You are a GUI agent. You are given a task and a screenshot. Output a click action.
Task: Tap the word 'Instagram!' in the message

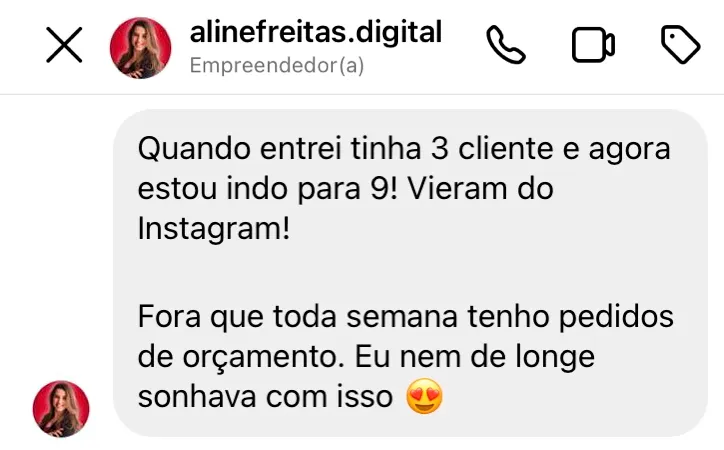[214, 229]
